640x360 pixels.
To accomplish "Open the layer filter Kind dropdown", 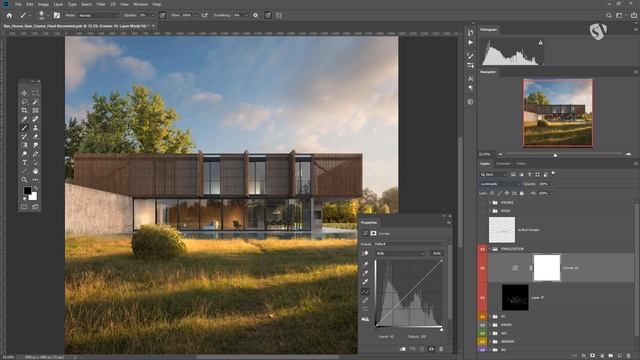I will coord(493,174).
